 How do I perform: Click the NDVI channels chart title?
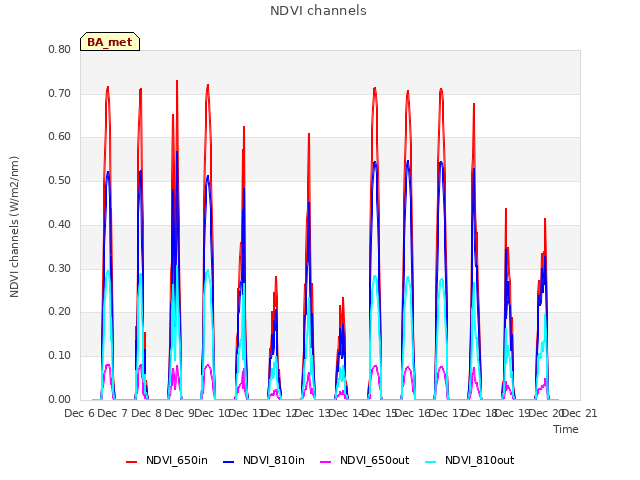(x=318, y=11)
